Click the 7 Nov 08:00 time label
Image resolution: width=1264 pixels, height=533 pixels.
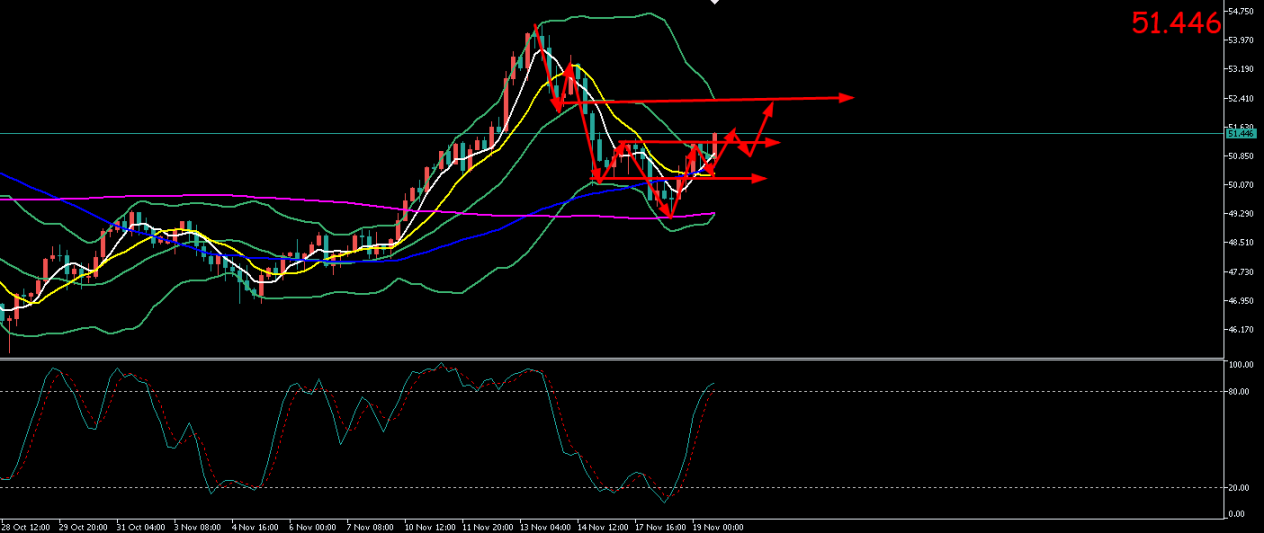click(x=370, y=526)
